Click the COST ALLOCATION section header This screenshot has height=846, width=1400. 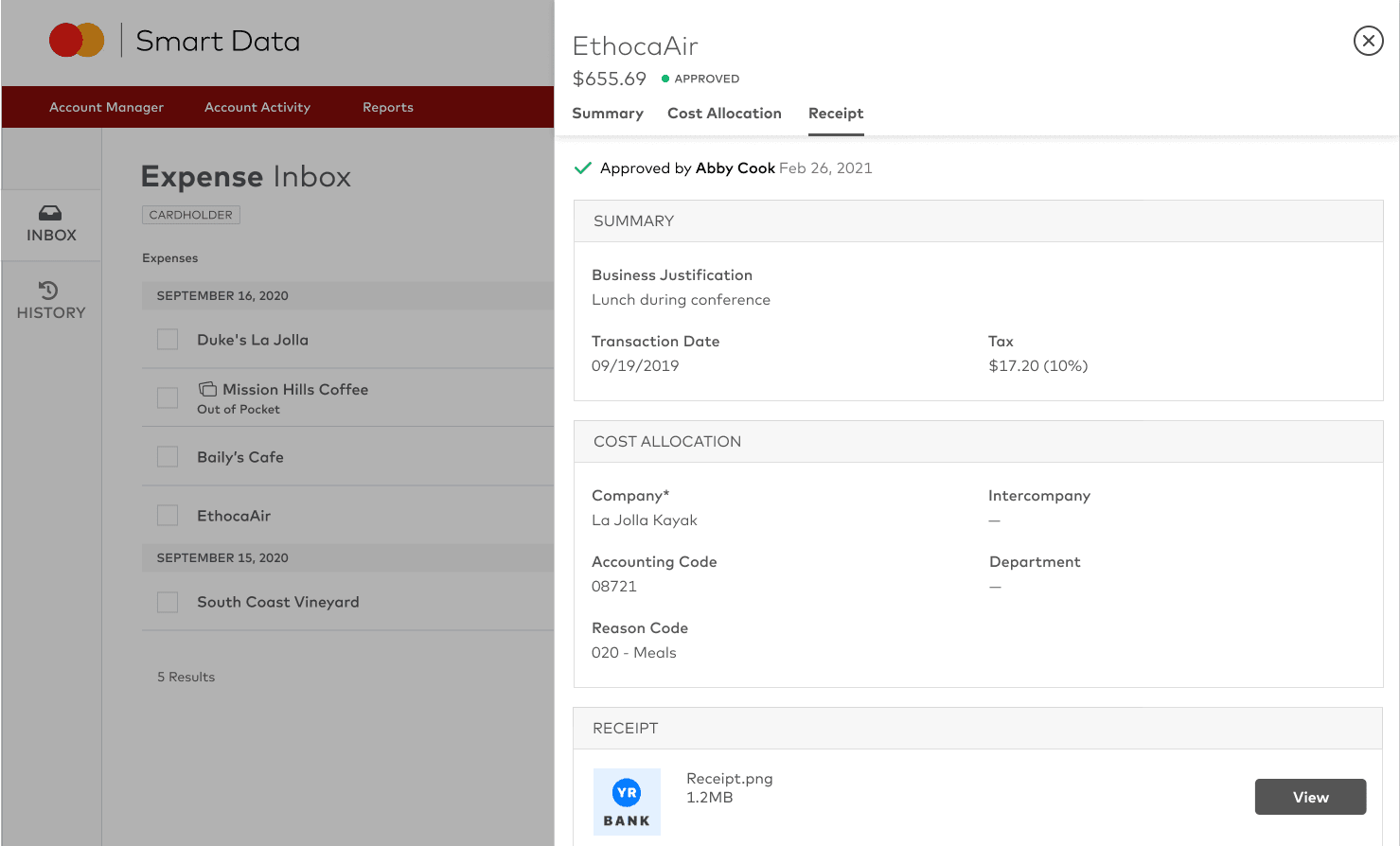point(979,442)
